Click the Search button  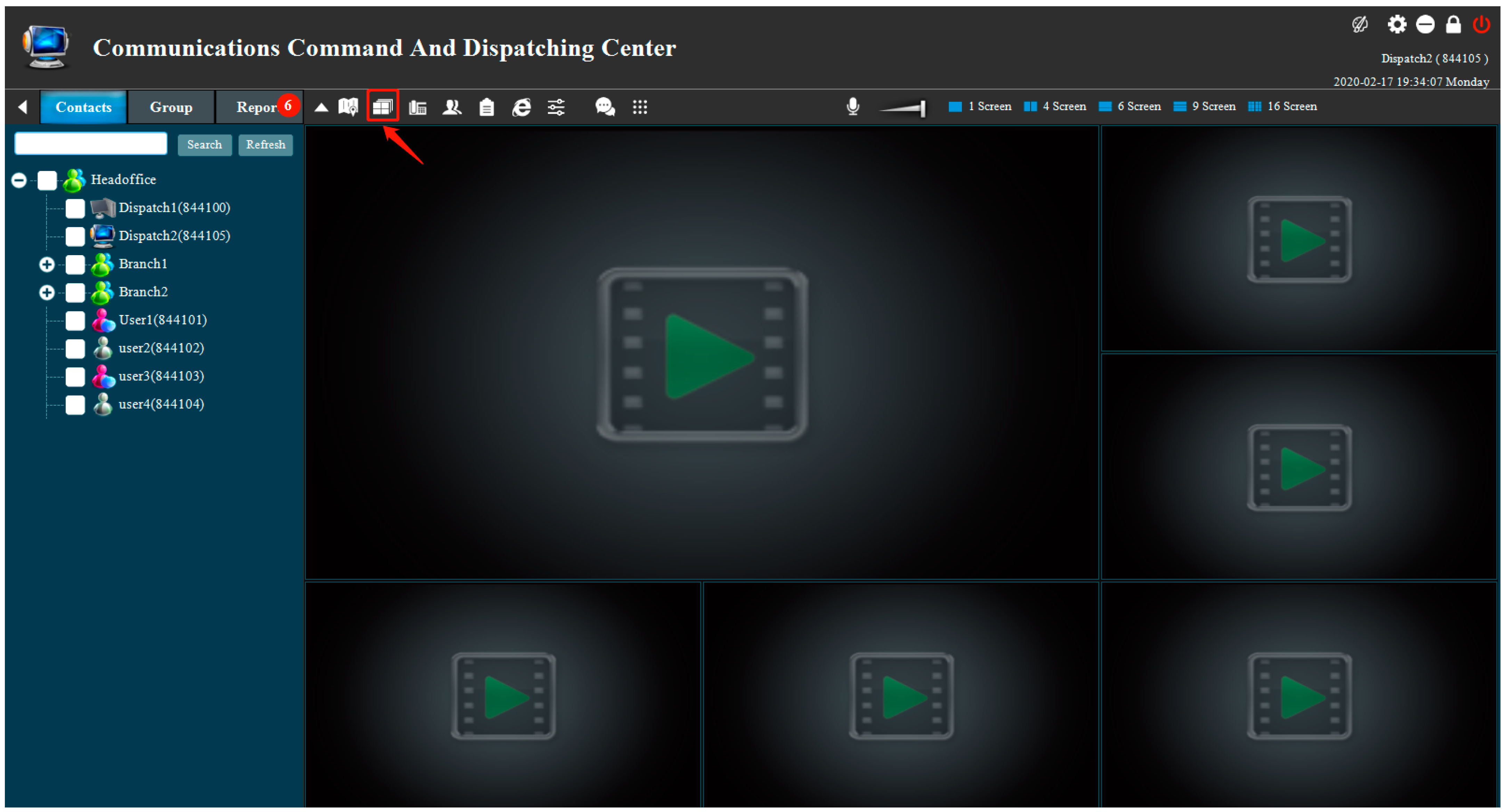pos(204,145)
